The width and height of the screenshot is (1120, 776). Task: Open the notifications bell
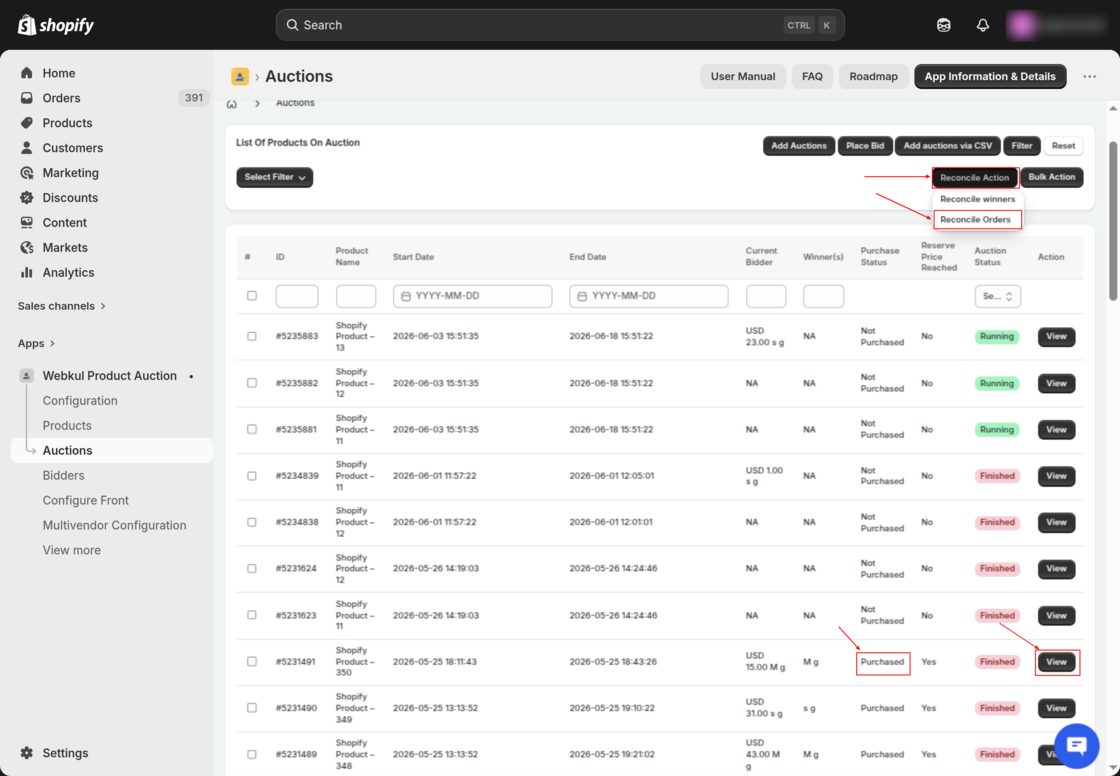point(983,25)
